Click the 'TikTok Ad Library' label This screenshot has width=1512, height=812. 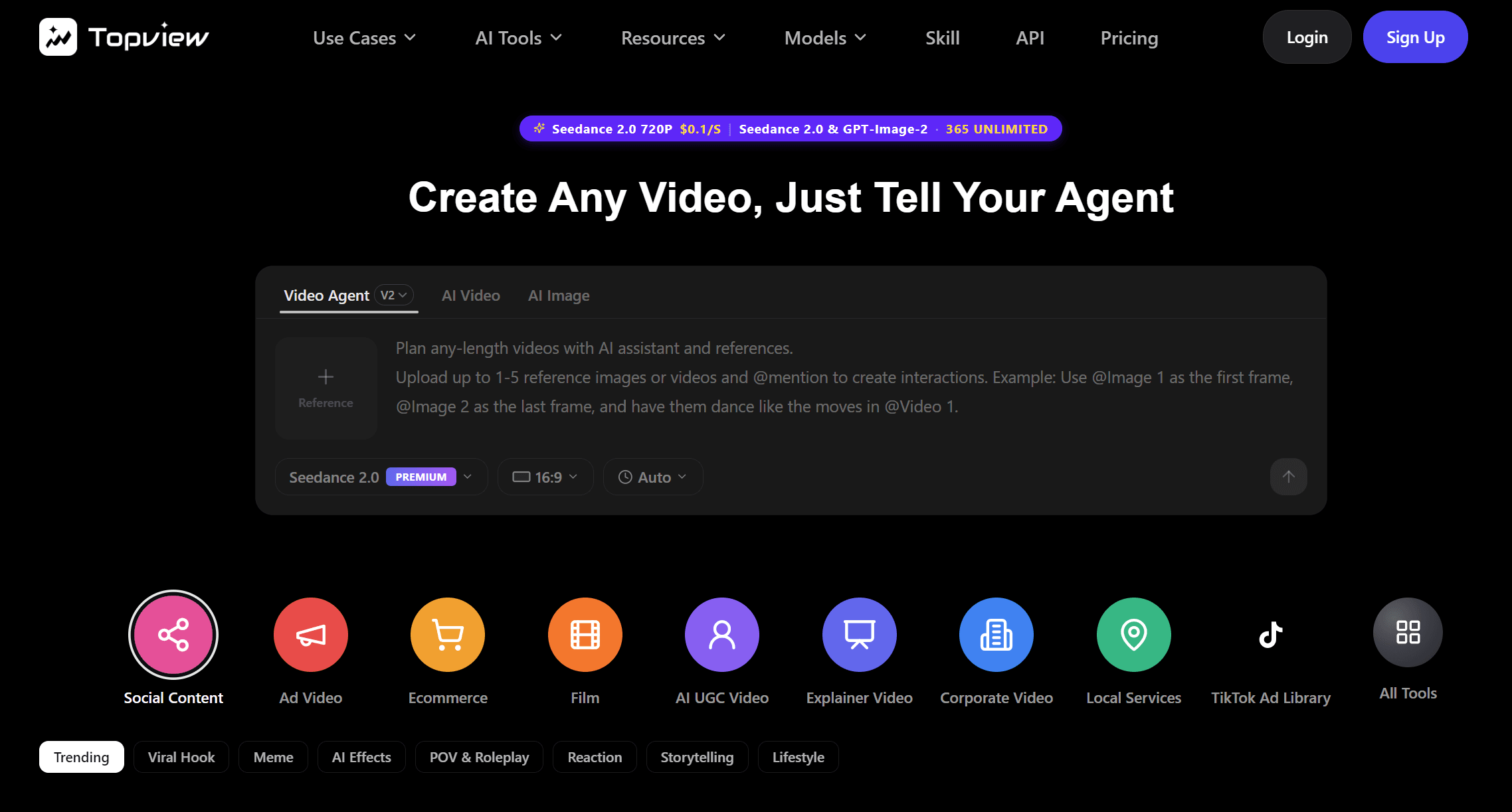click(1271, 698)
